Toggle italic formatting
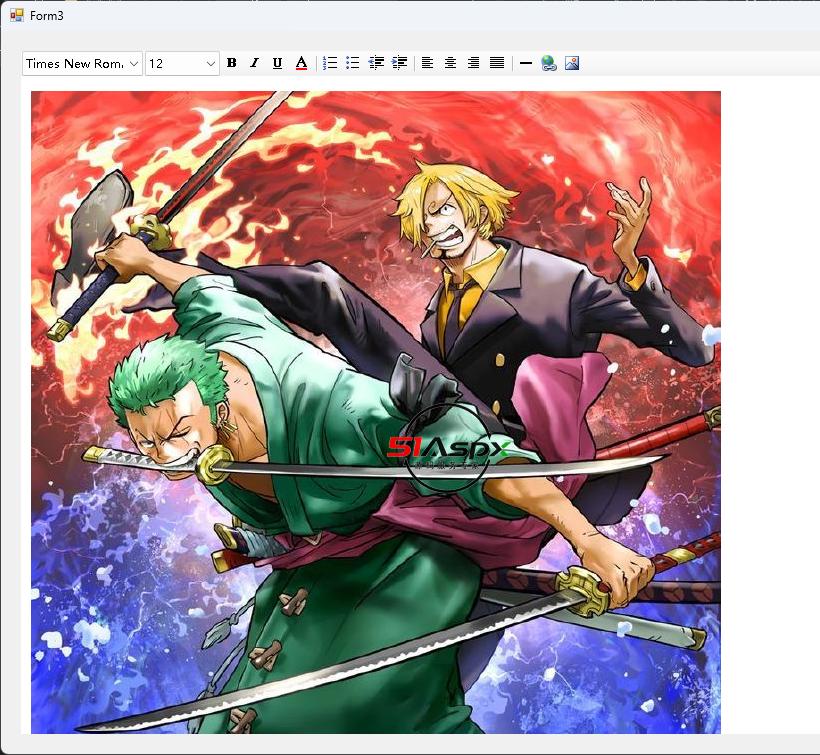The width and height of the screenshot is (820, 755). [x=255, y=63]
